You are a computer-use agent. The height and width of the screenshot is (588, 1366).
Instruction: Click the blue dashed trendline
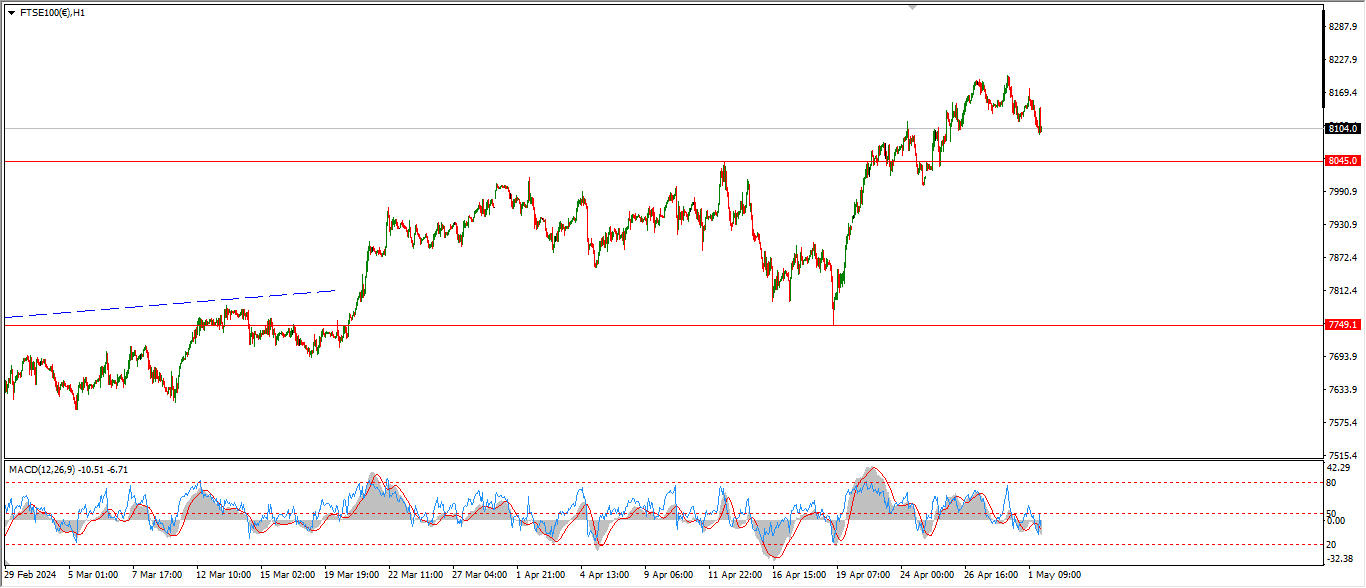click(x=170, y=304)
